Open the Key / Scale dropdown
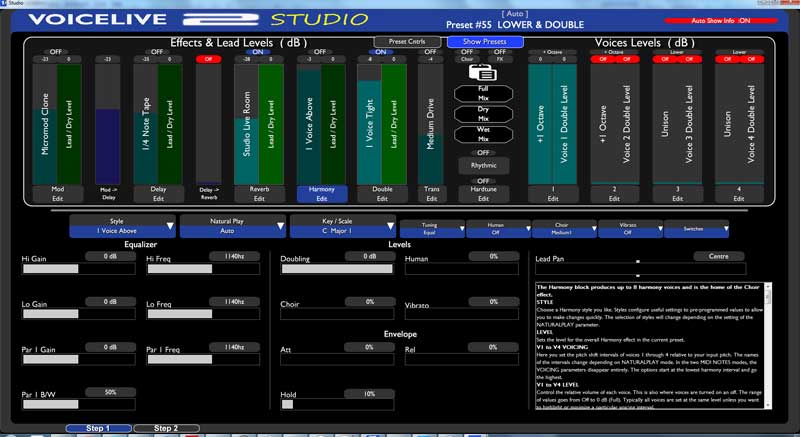800x437 pixels. pos(343,226)
